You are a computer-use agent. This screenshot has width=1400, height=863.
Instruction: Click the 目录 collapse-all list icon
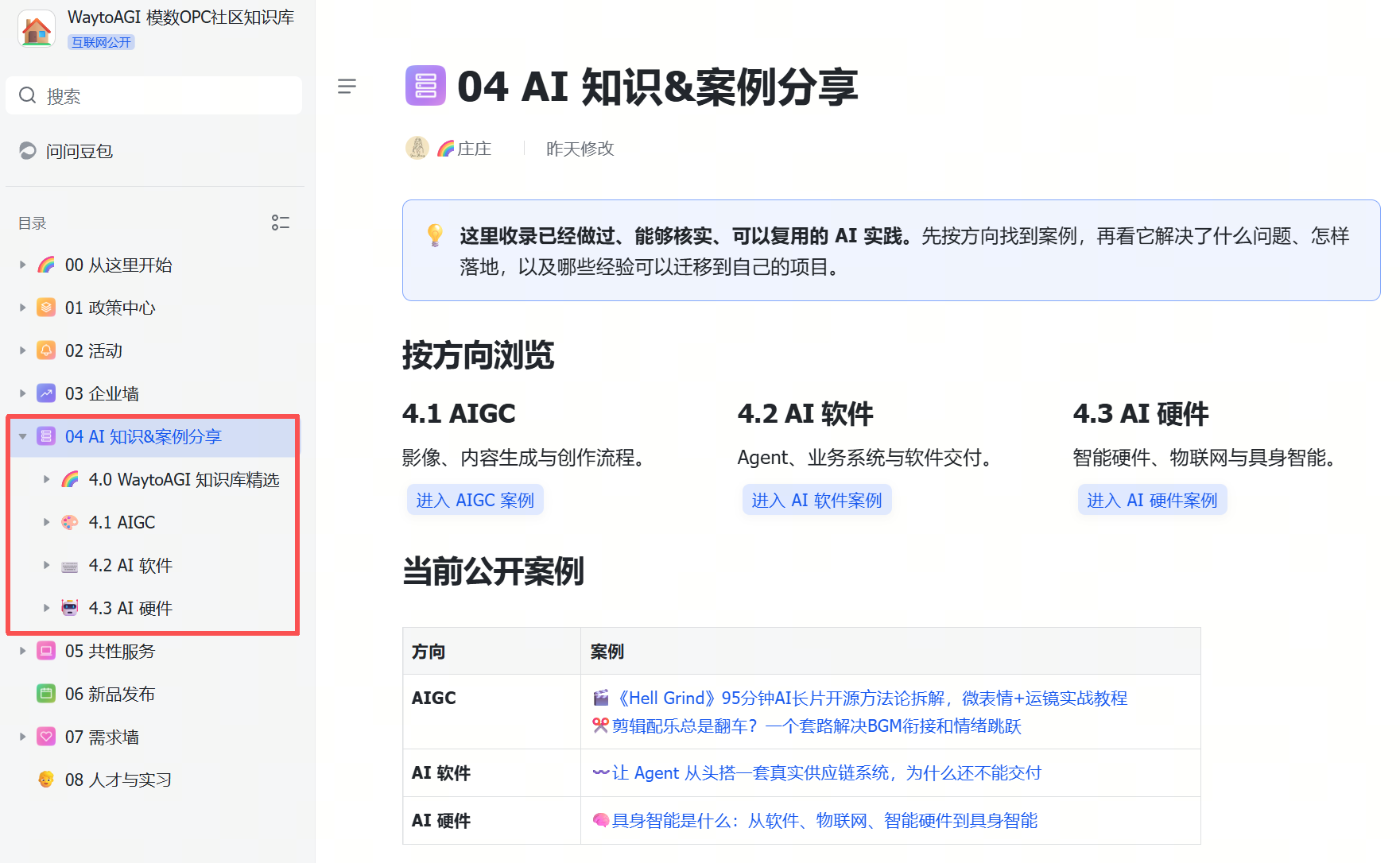click(281, 223)
